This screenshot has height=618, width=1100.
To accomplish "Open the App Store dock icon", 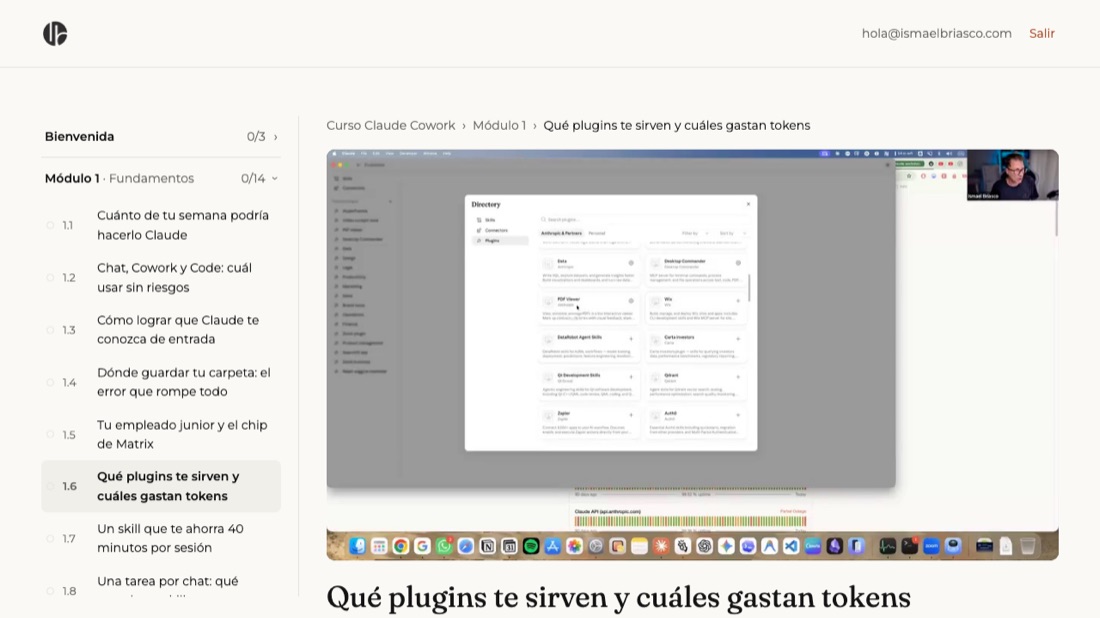I will pos(553,546).
